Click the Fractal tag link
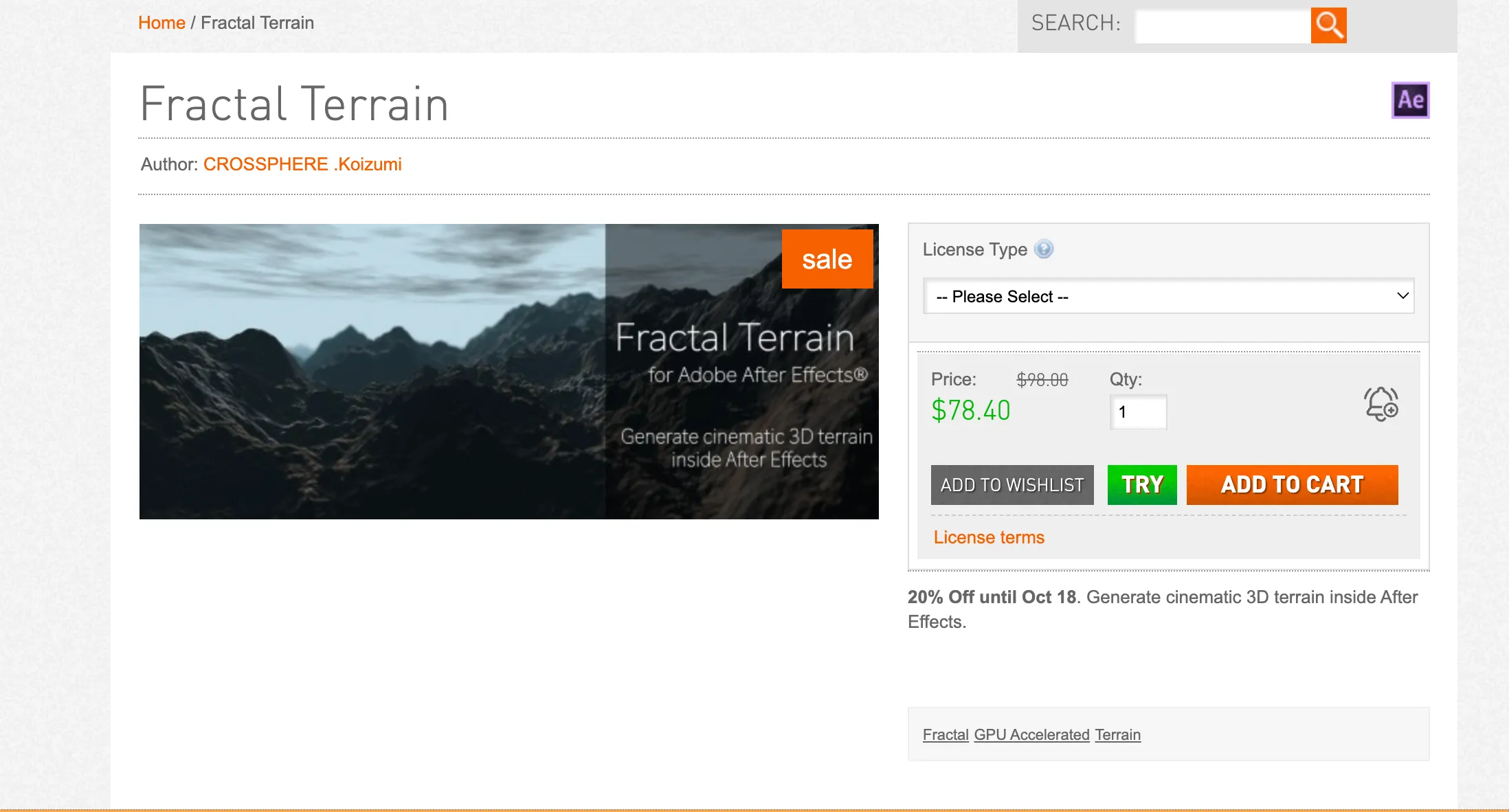 946,734
